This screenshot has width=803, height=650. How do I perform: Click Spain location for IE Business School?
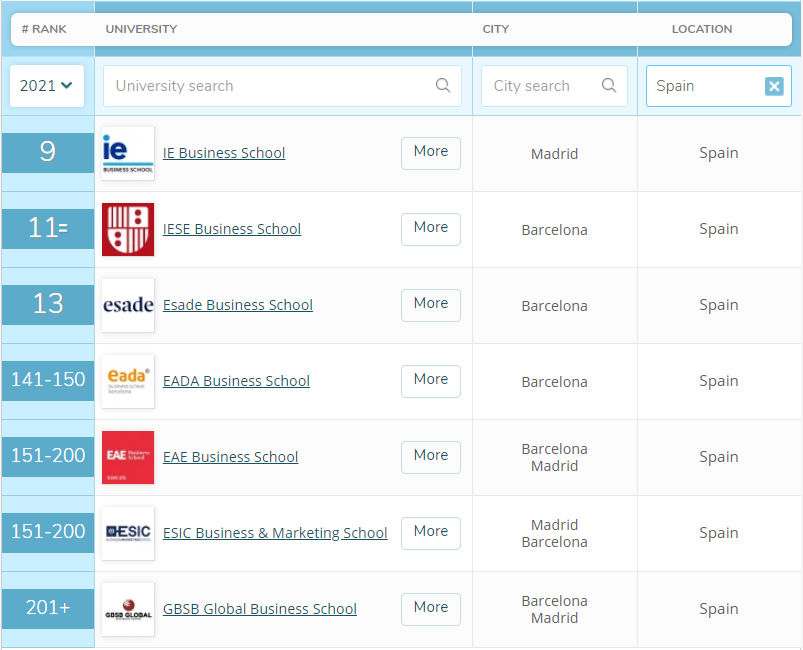(x=719, y=153)
